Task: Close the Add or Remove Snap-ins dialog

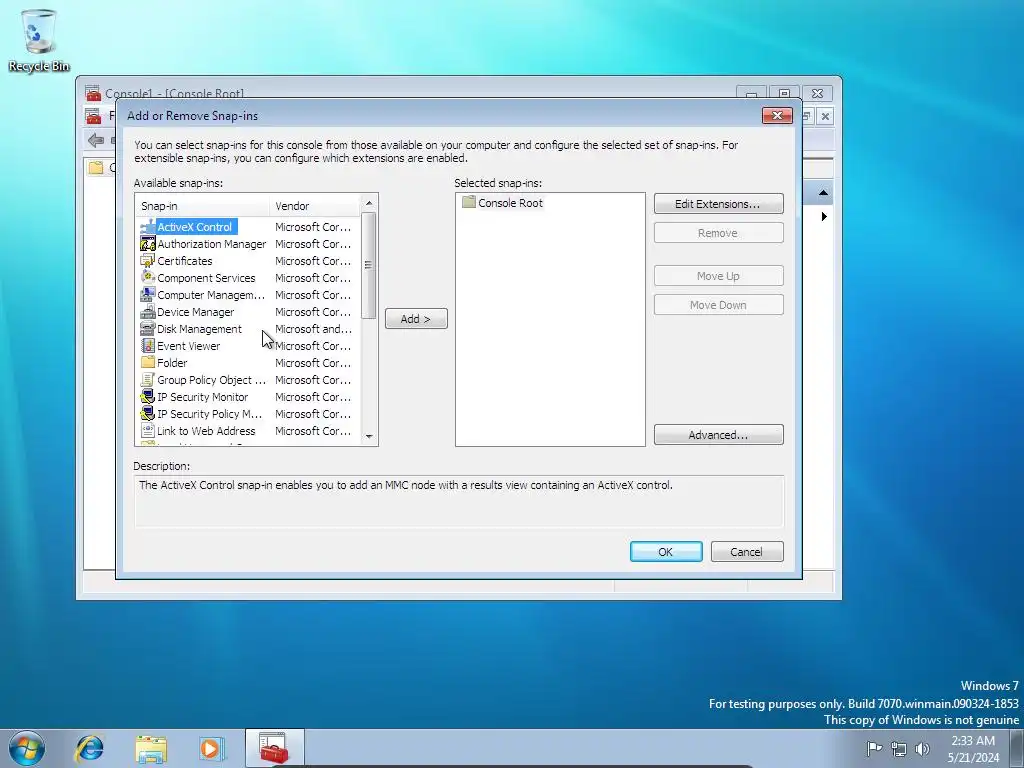Action: [777, 116]
